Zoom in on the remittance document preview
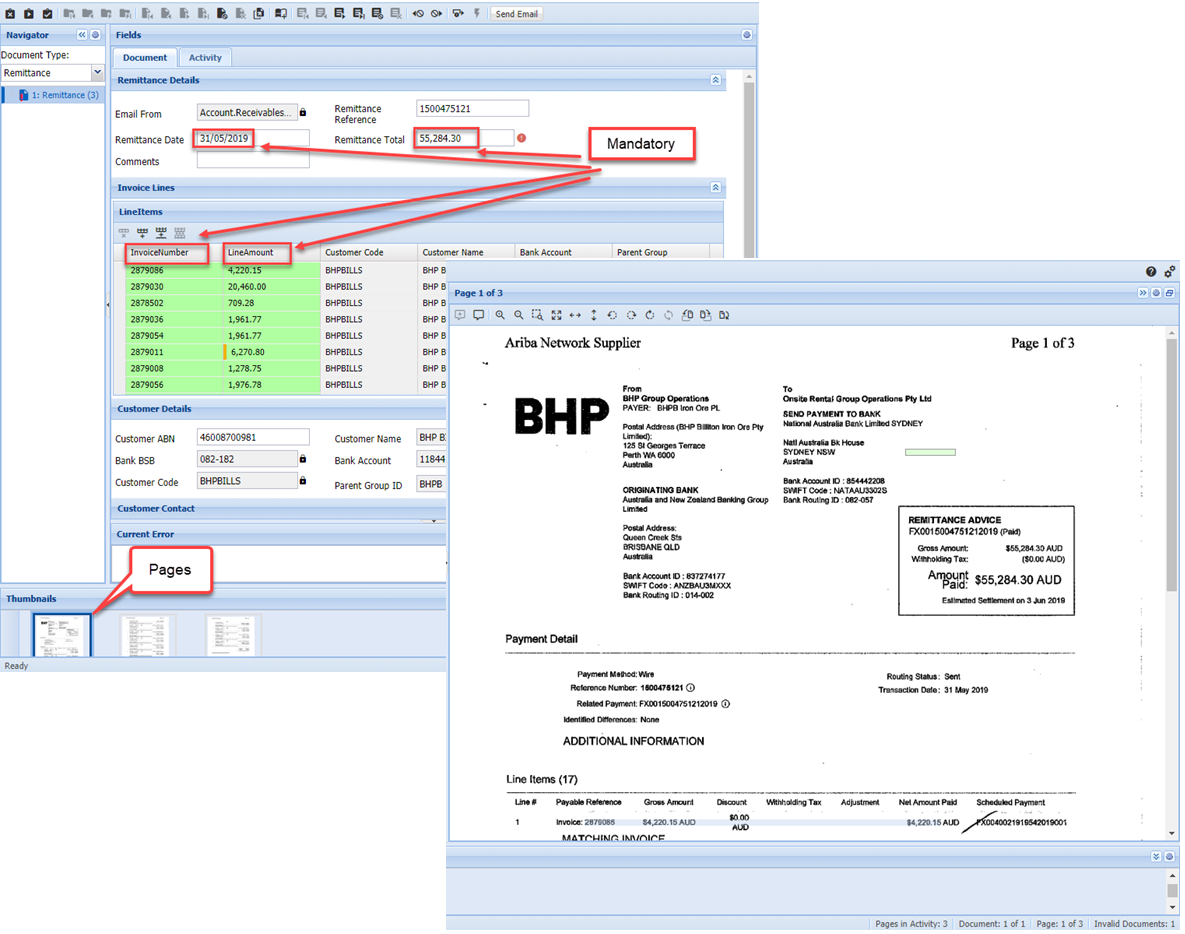The width and height of the screenshot is (1185, 934). 499,314
